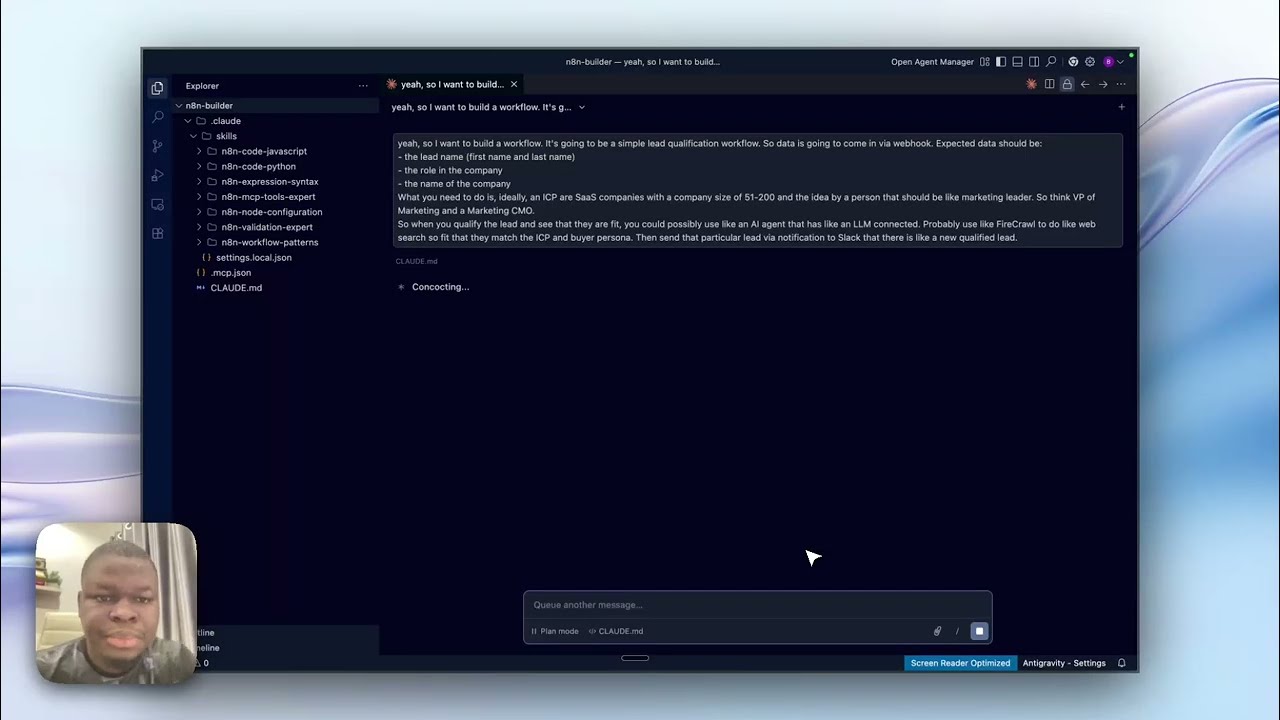
Task: Go back with the left arrow
Action: 1085,84
